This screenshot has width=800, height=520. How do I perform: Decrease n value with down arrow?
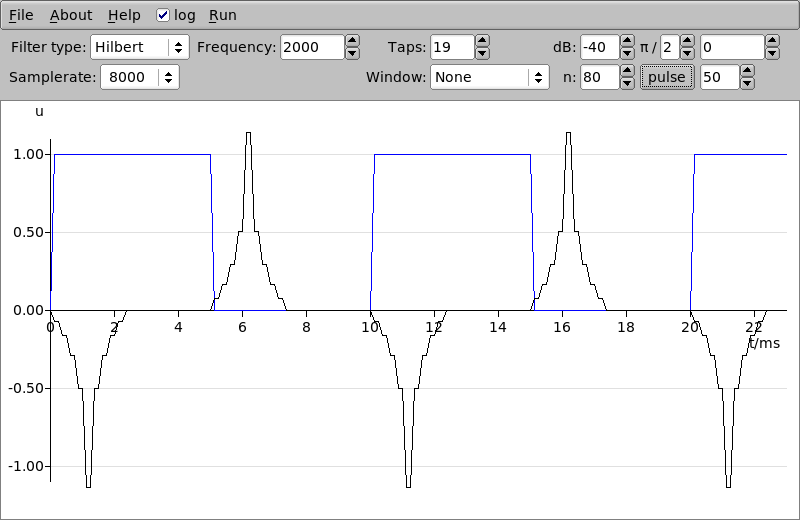coord(627,83)
